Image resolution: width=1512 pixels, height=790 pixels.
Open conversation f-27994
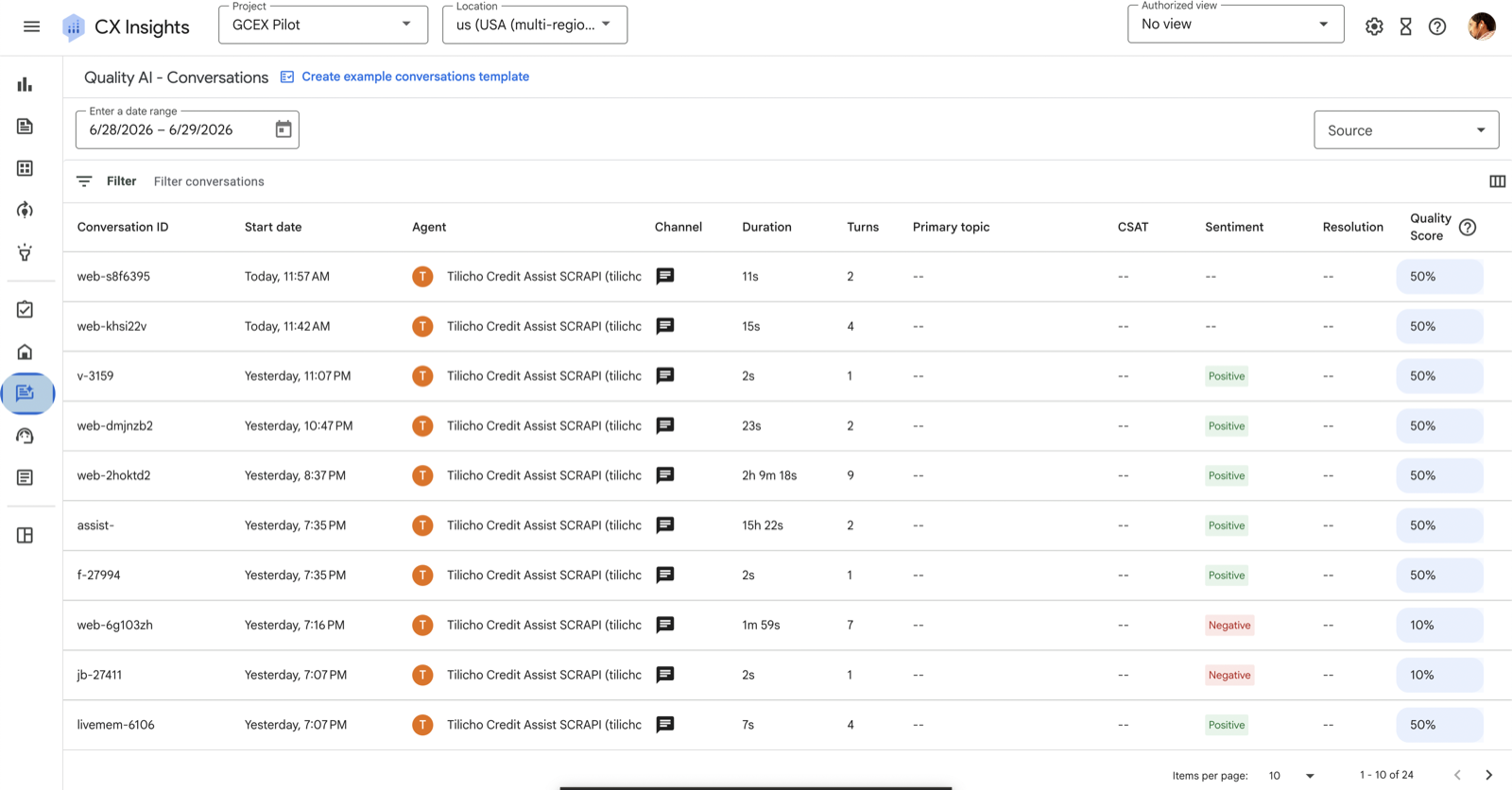tap(98, 575)
